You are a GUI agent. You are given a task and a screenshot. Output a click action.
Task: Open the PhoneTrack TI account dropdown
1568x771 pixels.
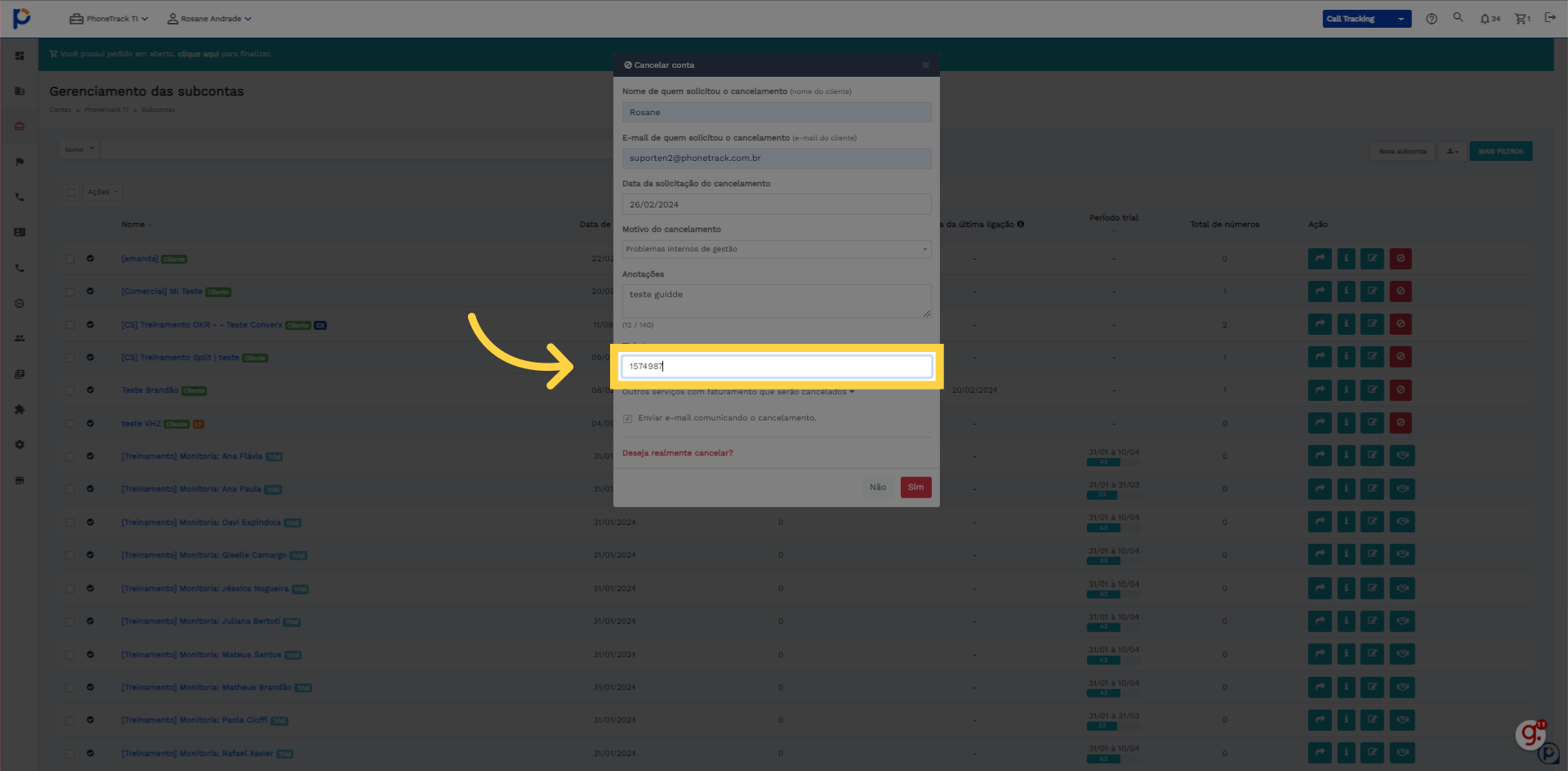(x=109, y=19)
